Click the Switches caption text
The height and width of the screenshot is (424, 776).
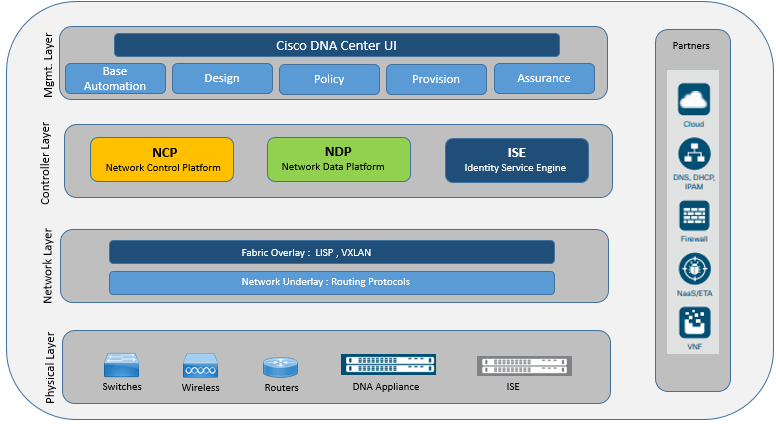click(x=122, y=387)
